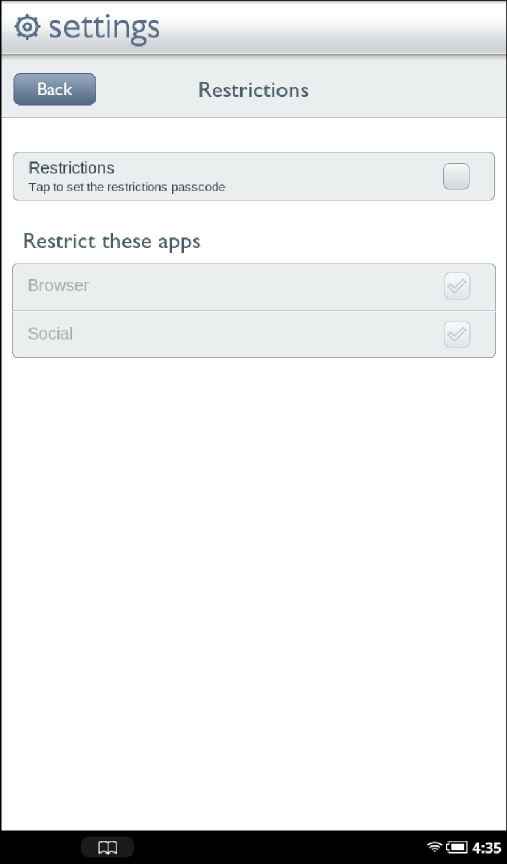This screenshot has width=507, height=864.
Task: Go Back to previous settings page
Action: click(x=55, y=89)
